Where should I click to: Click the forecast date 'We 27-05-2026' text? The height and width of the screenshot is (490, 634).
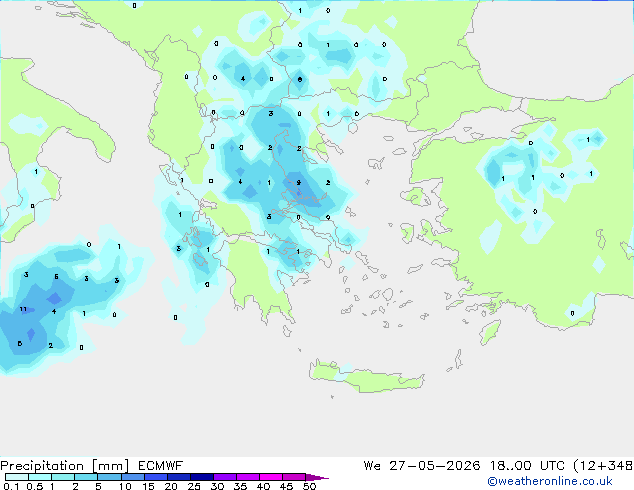coord(422,466)
